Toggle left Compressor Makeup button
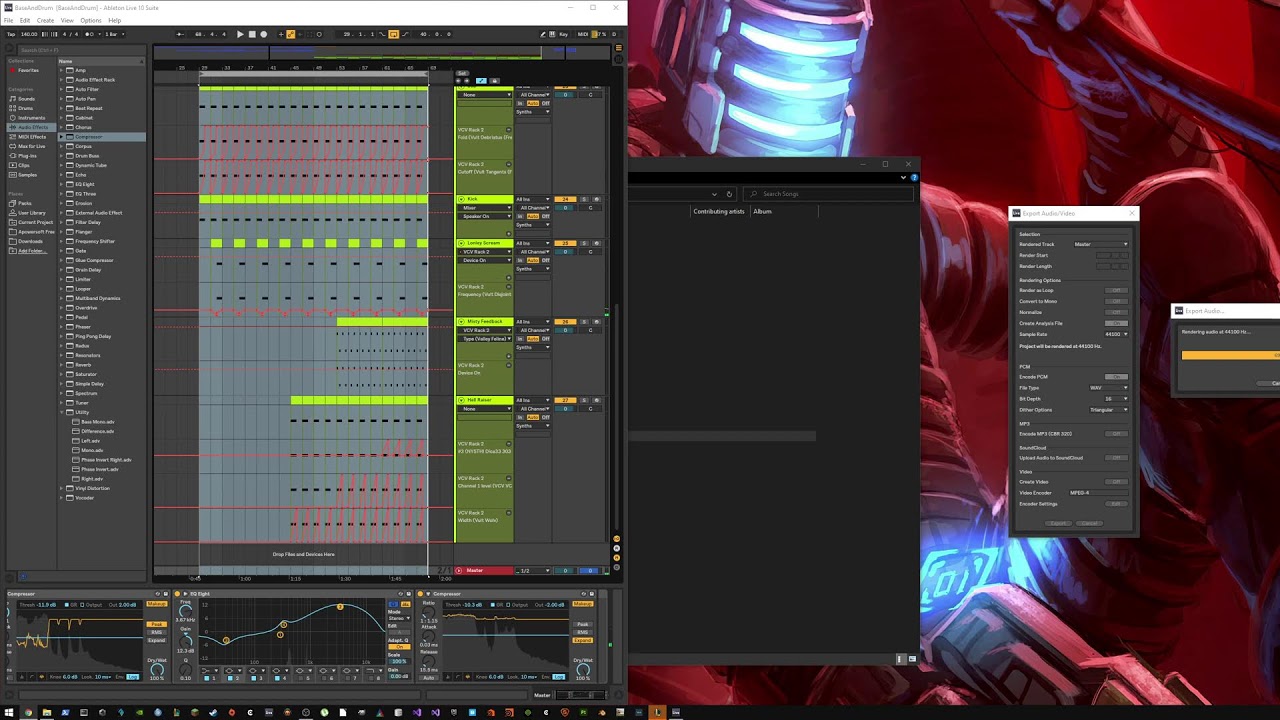1280x720 pixels. 157,604
